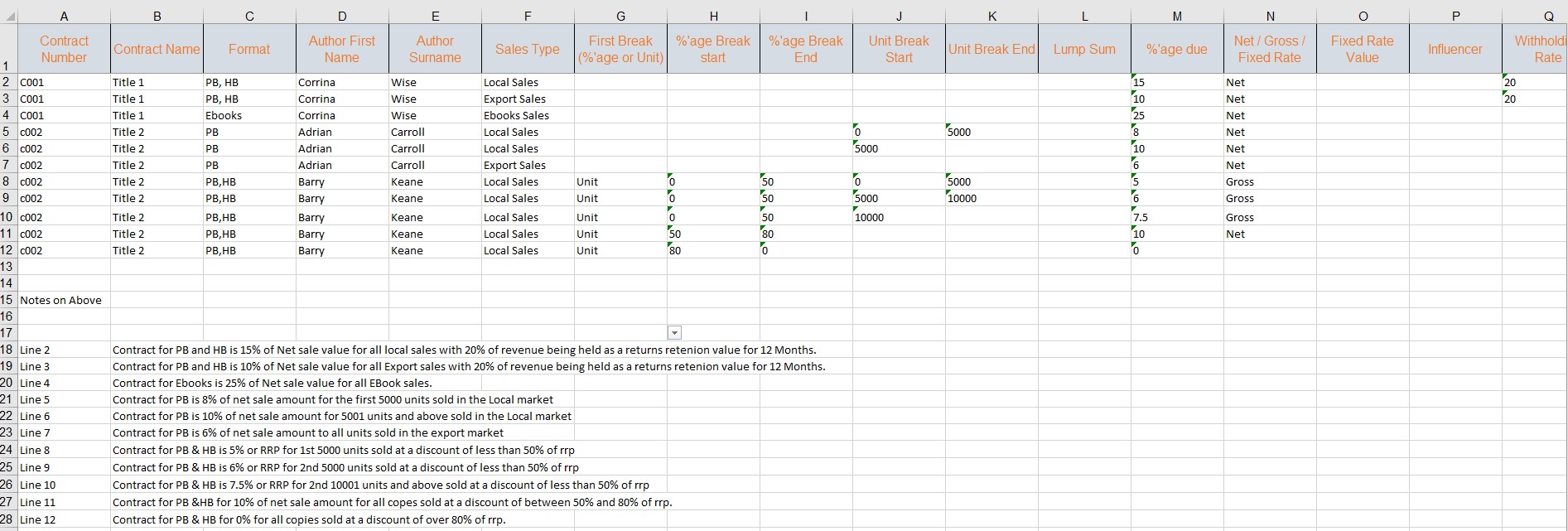1568x531 pixels.
Task: Select the row 15 header
Action: point(7,300)
